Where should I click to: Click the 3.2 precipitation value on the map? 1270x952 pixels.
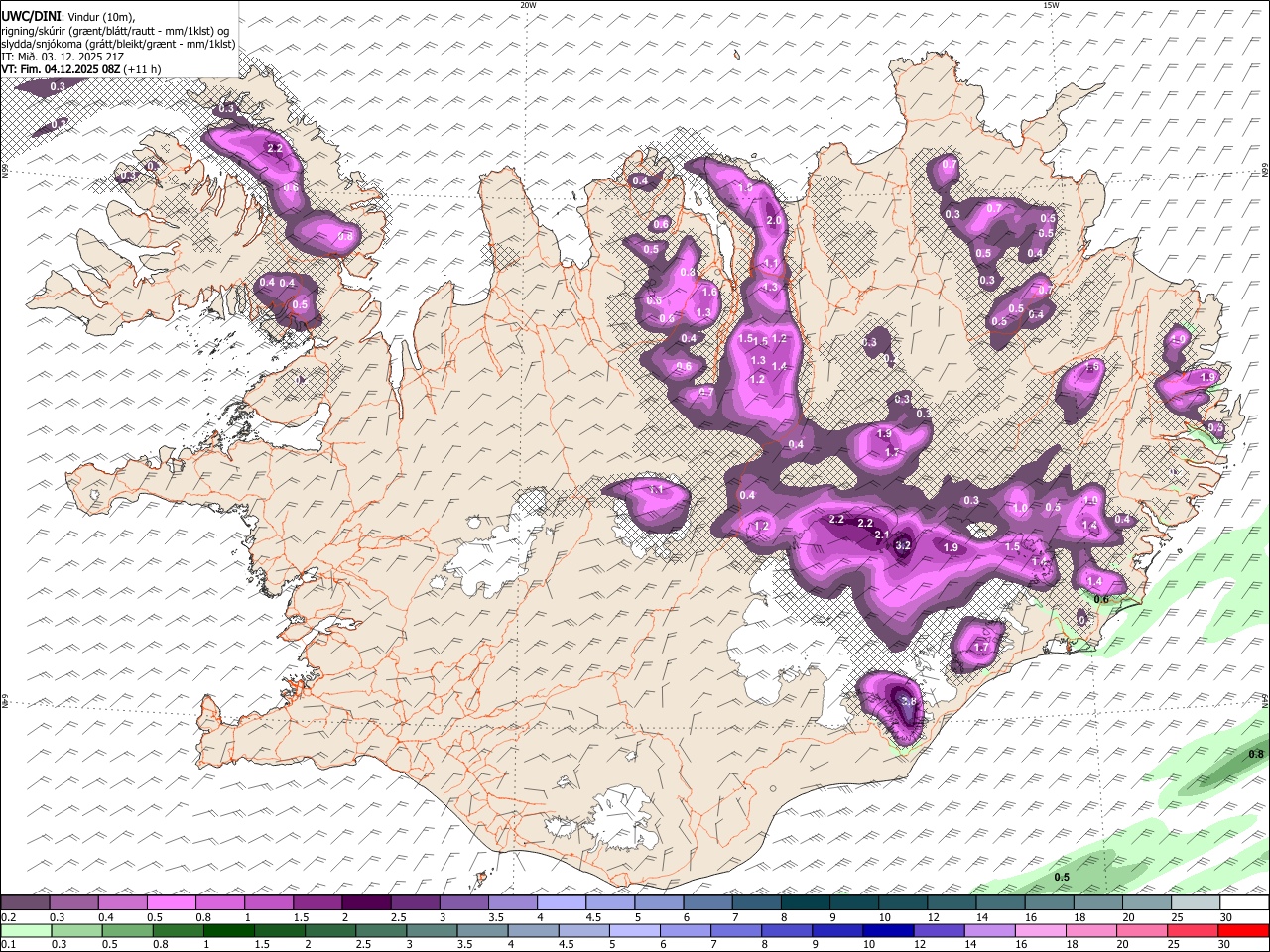903,545
